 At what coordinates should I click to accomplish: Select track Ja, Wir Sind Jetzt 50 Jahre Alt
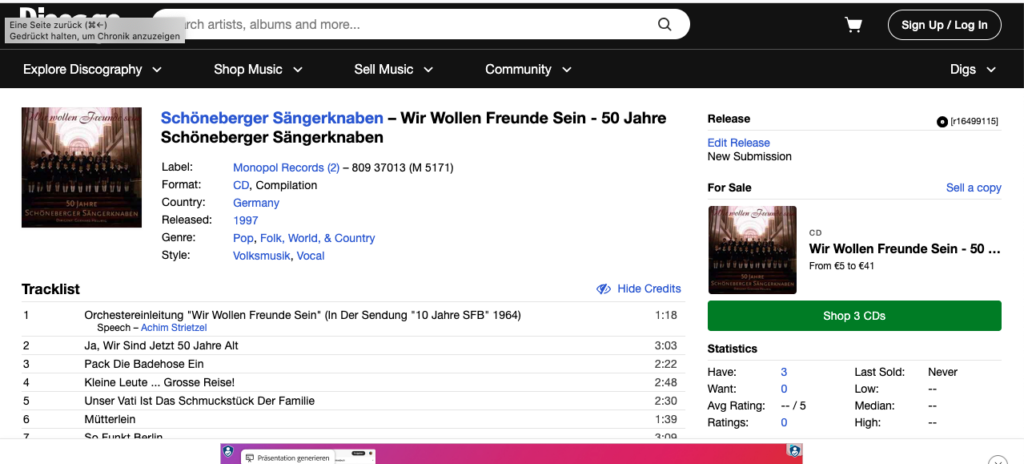161,346
